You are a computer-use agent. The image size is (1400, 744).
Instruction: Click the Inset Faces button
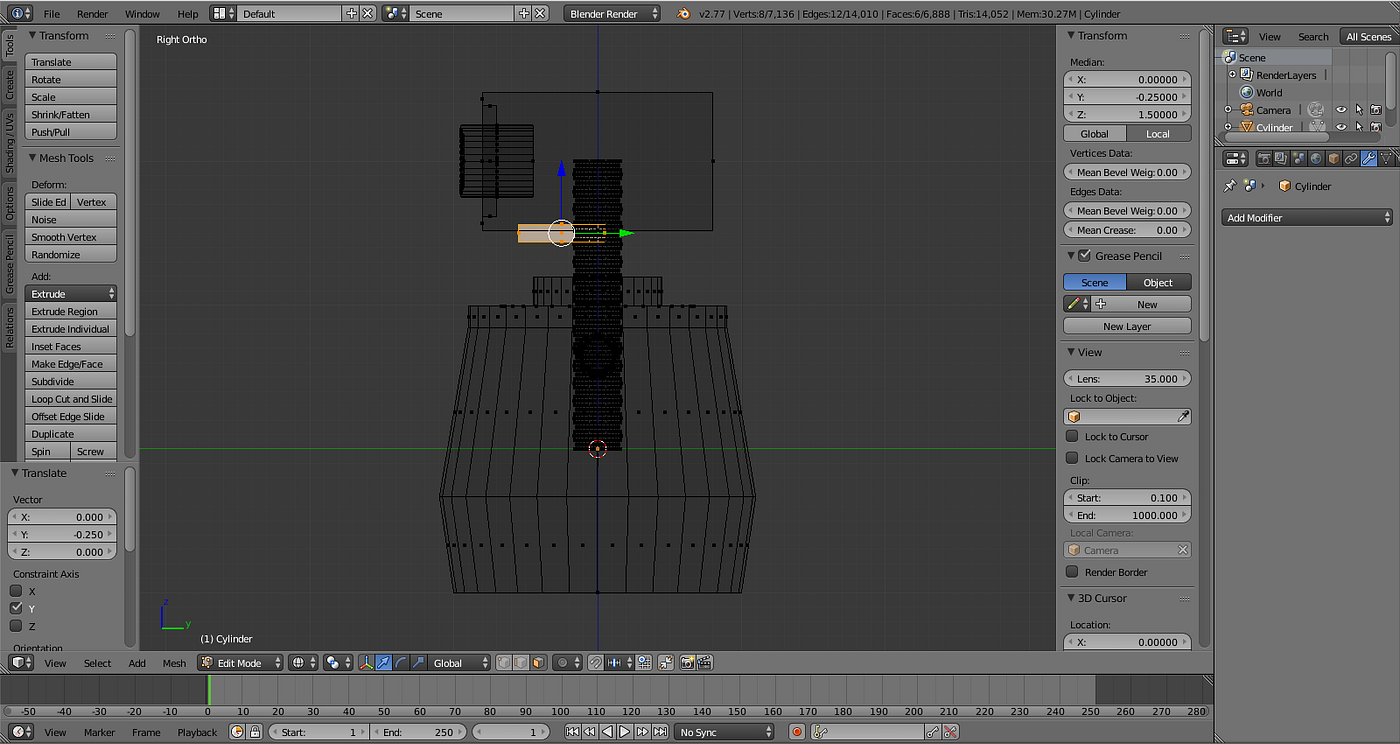click(71, 346)
